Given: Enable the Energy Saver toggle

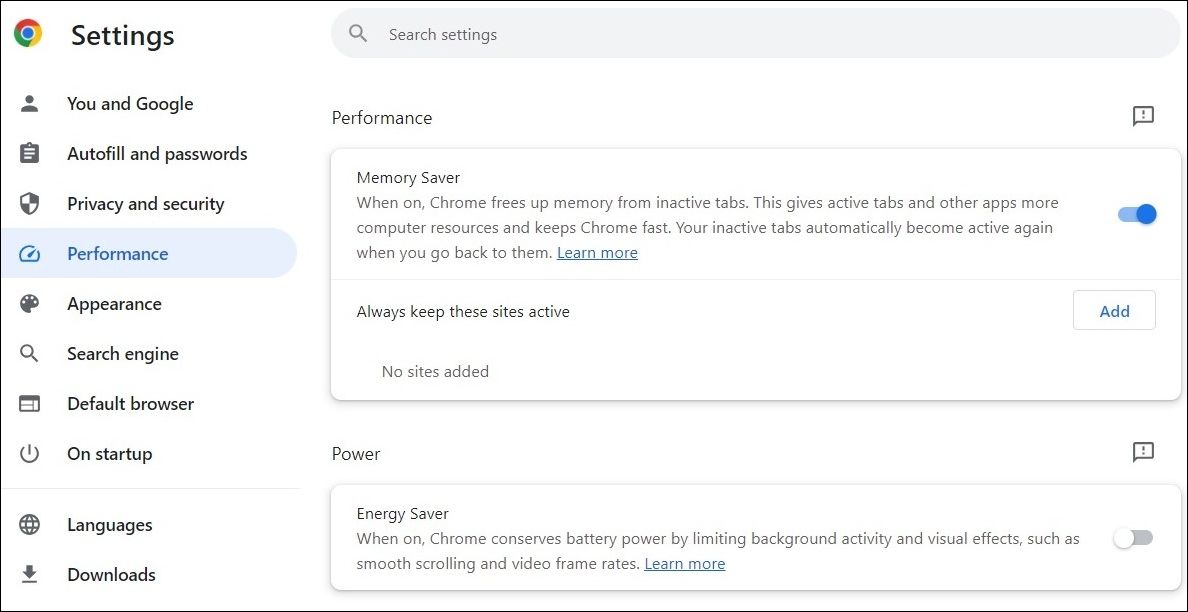Looking at the screenshot, I should coord(1133,537).
